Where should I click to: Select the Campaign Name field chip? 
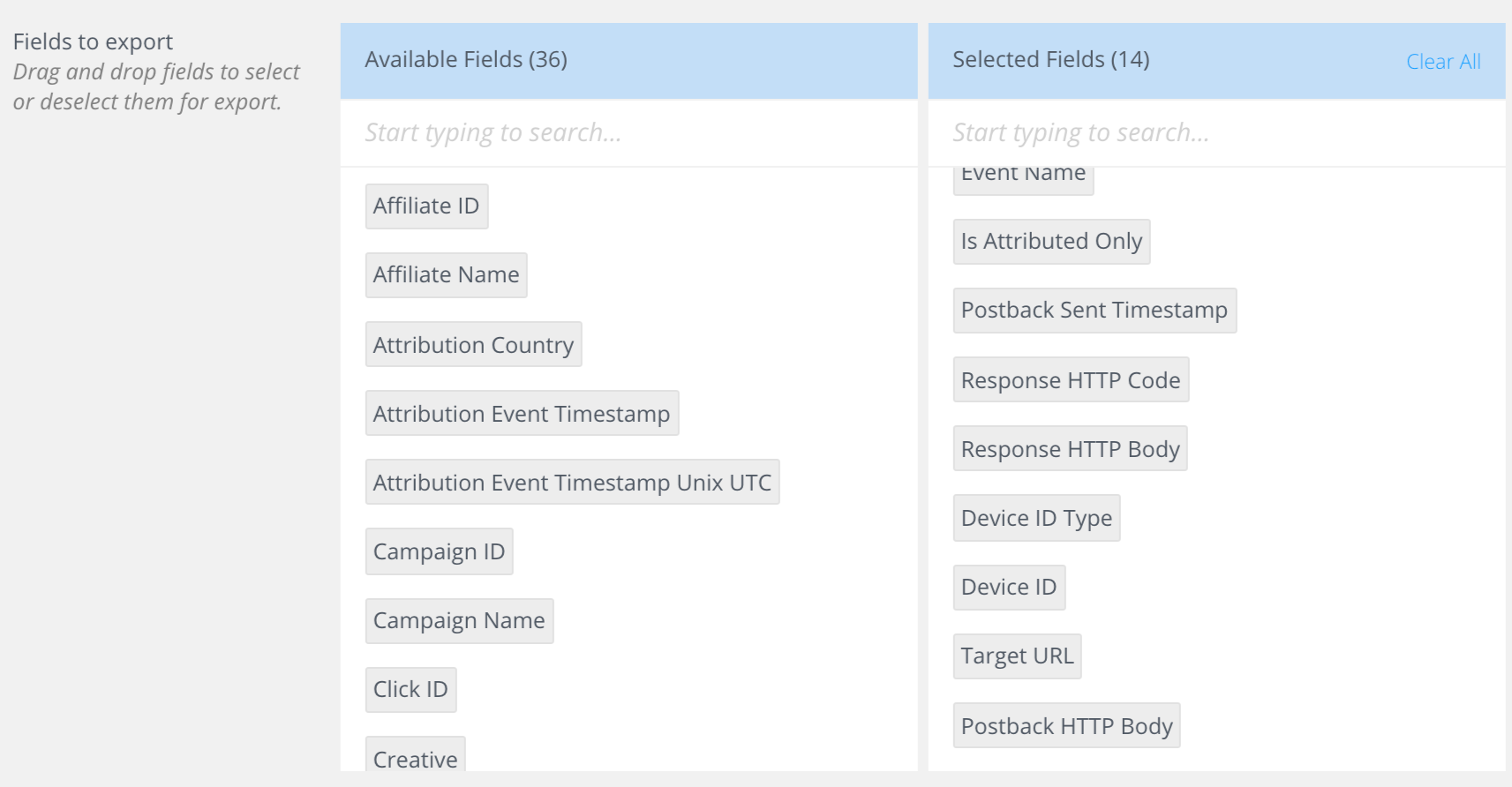pos(459,620)
